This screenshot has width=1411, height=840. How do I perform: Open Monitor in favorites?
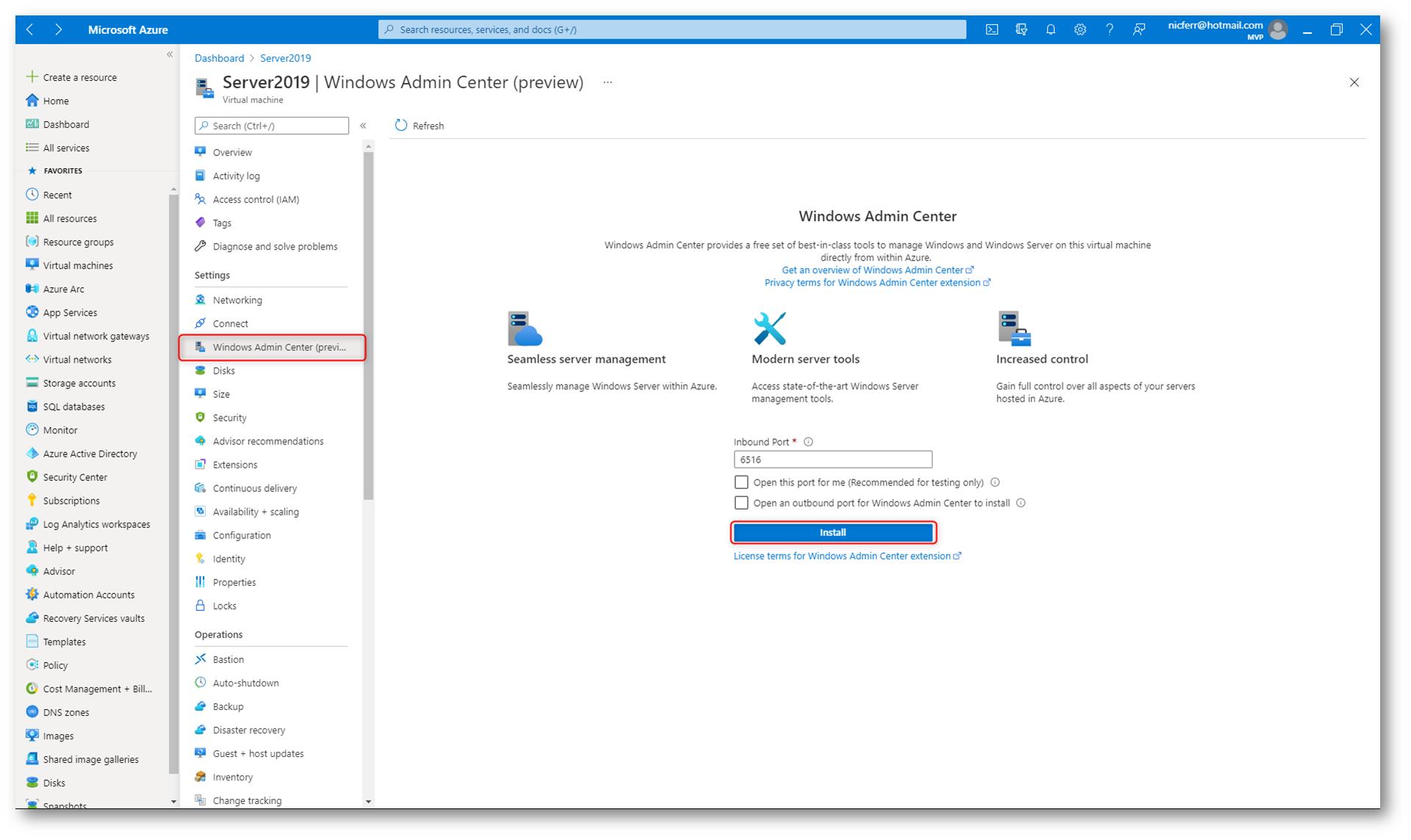coord(59,430)
